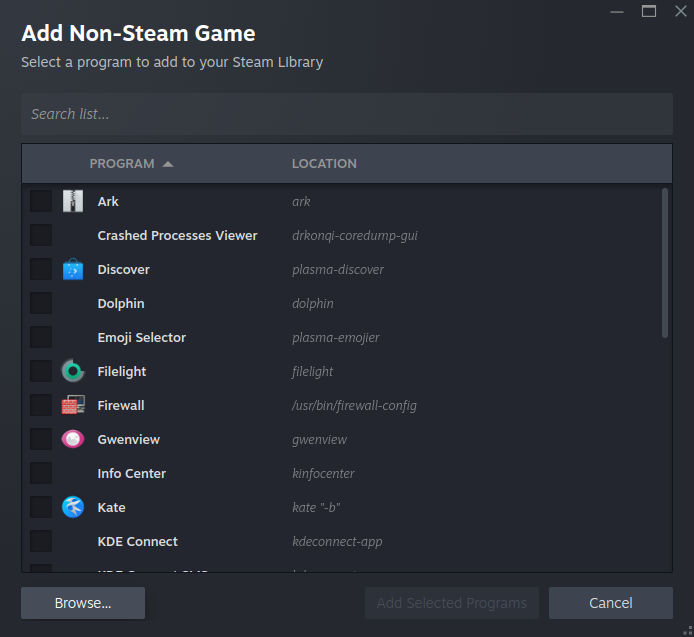This screenshot has width=694, height=637.
Task: Click the sort arrow beside PROGRAM
Action: [168, 163]
